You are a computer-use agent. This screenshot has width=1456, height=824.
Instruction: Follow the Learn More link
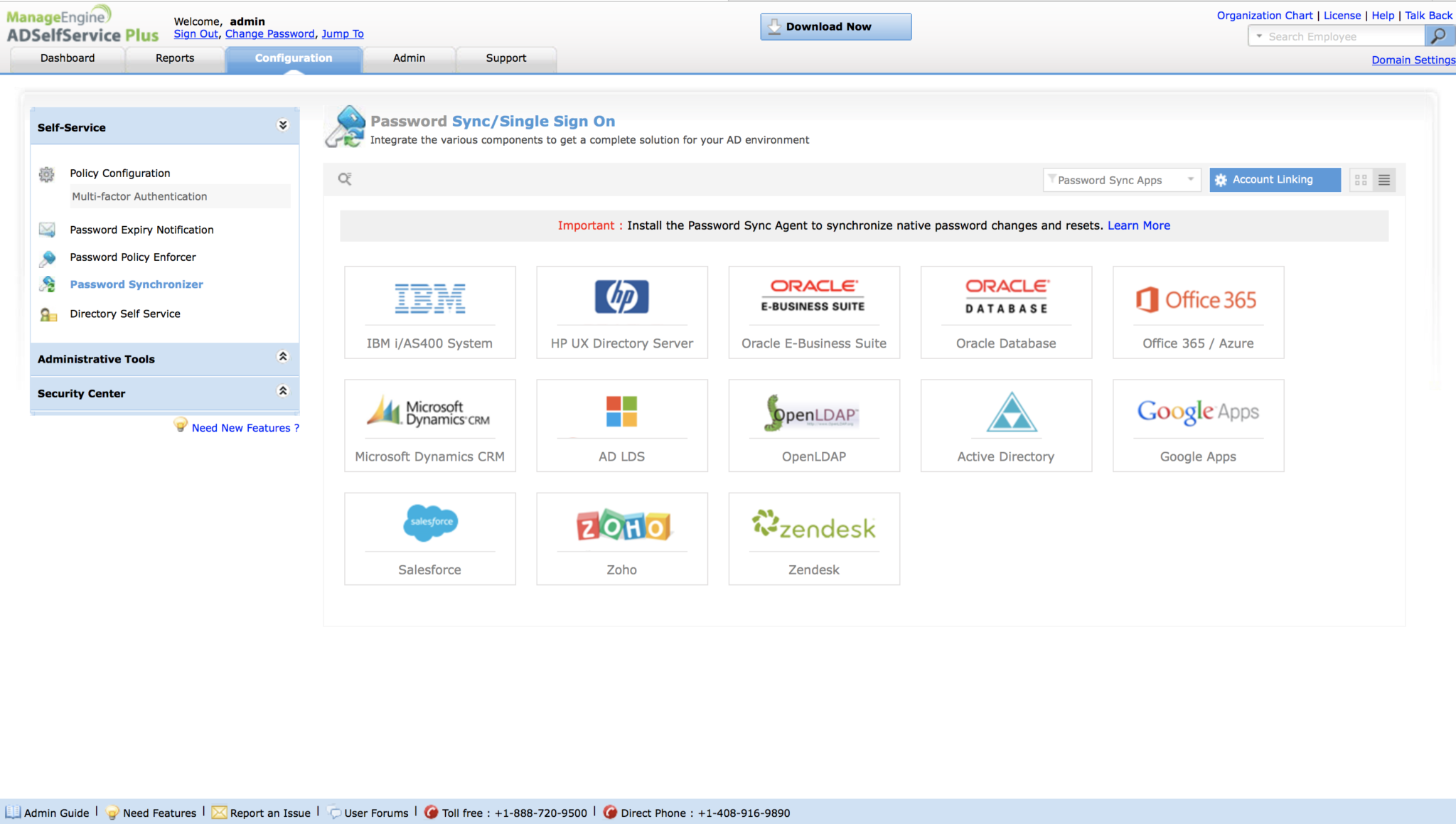1138,225
